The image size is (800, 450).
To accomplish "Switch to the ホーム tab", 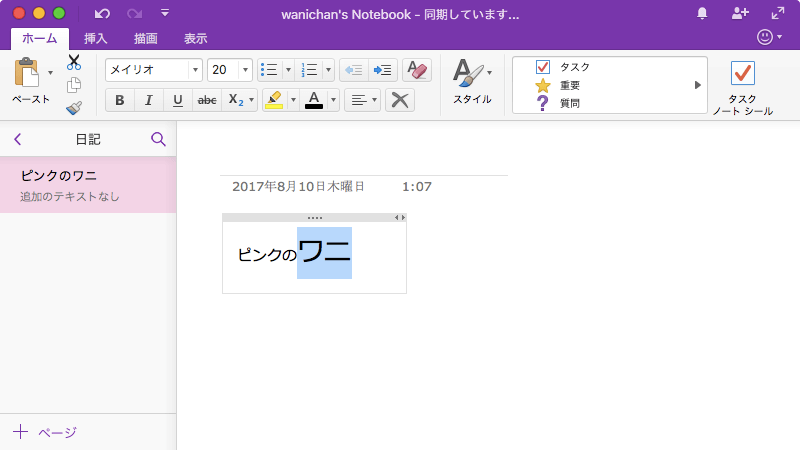I will tap(40, 38).
